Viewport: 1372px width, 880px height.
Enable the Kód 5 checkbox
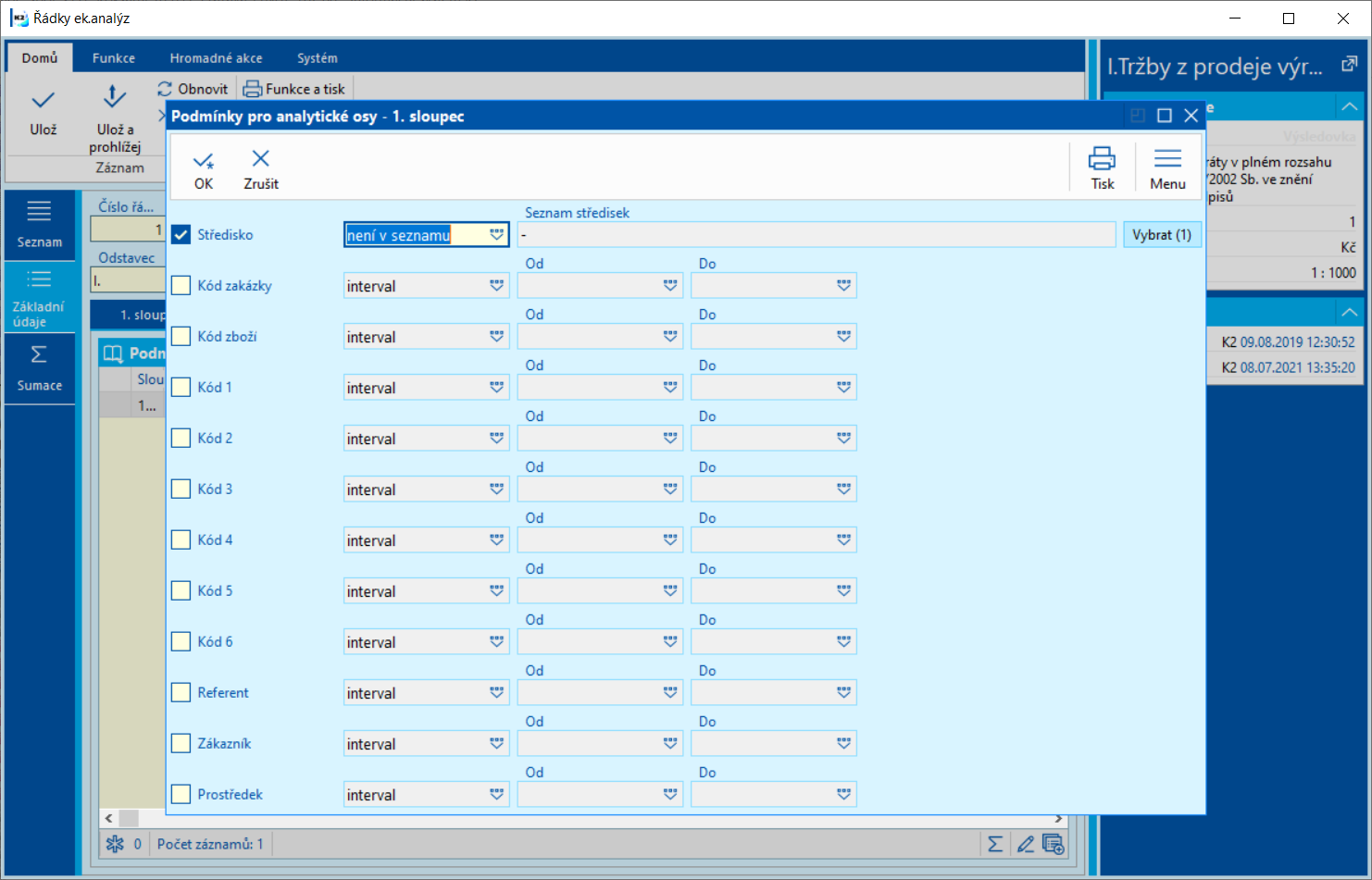click(x=181, y=591)
